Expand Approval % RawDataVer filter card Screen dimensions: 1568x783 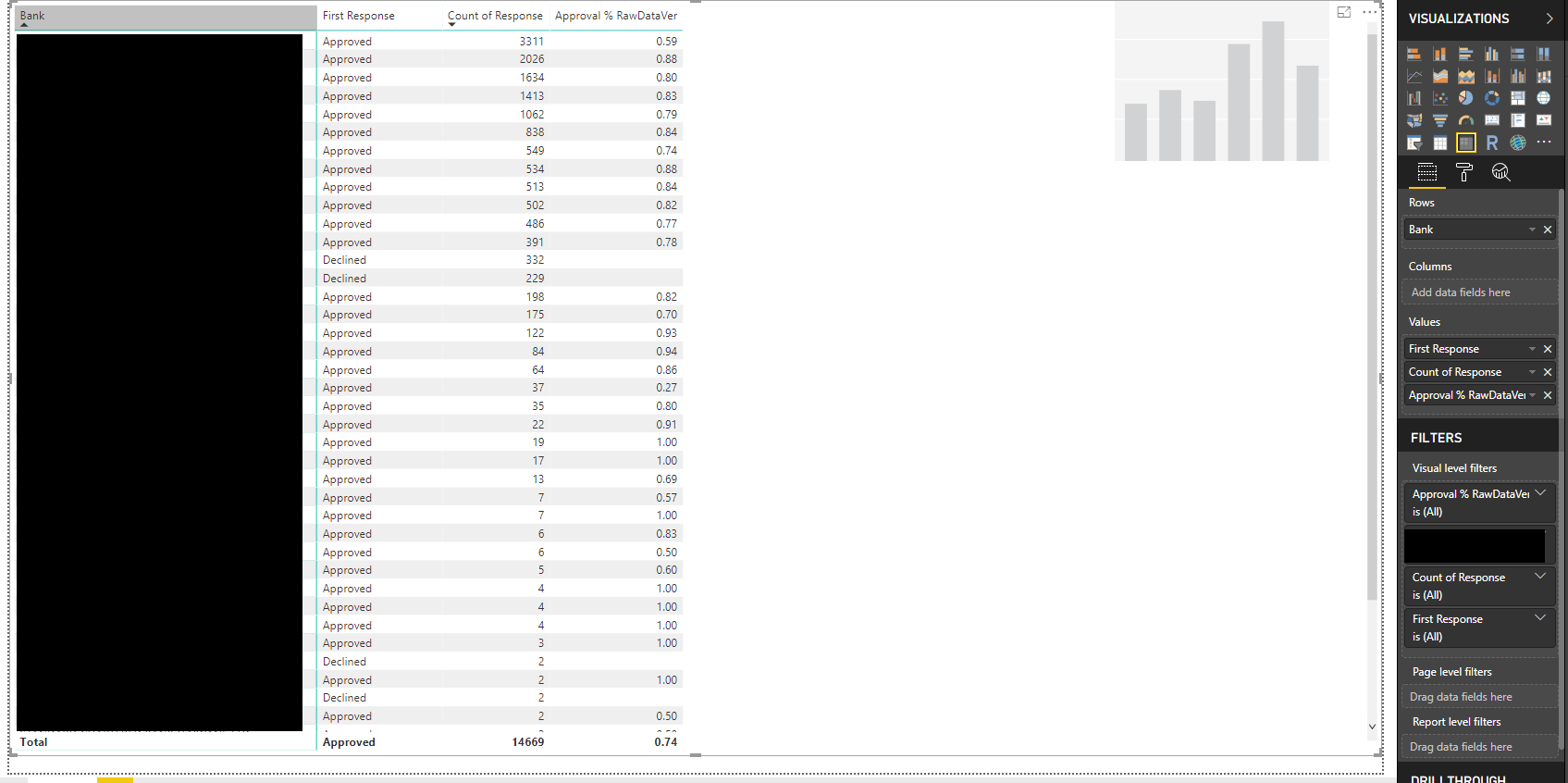pos(1540,493)
